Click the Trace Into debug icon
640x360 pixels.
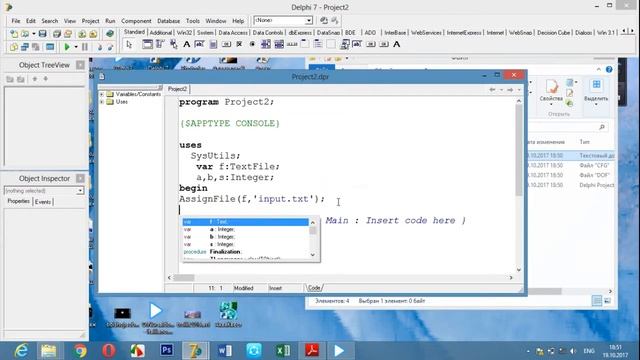(x=100, y=47)
